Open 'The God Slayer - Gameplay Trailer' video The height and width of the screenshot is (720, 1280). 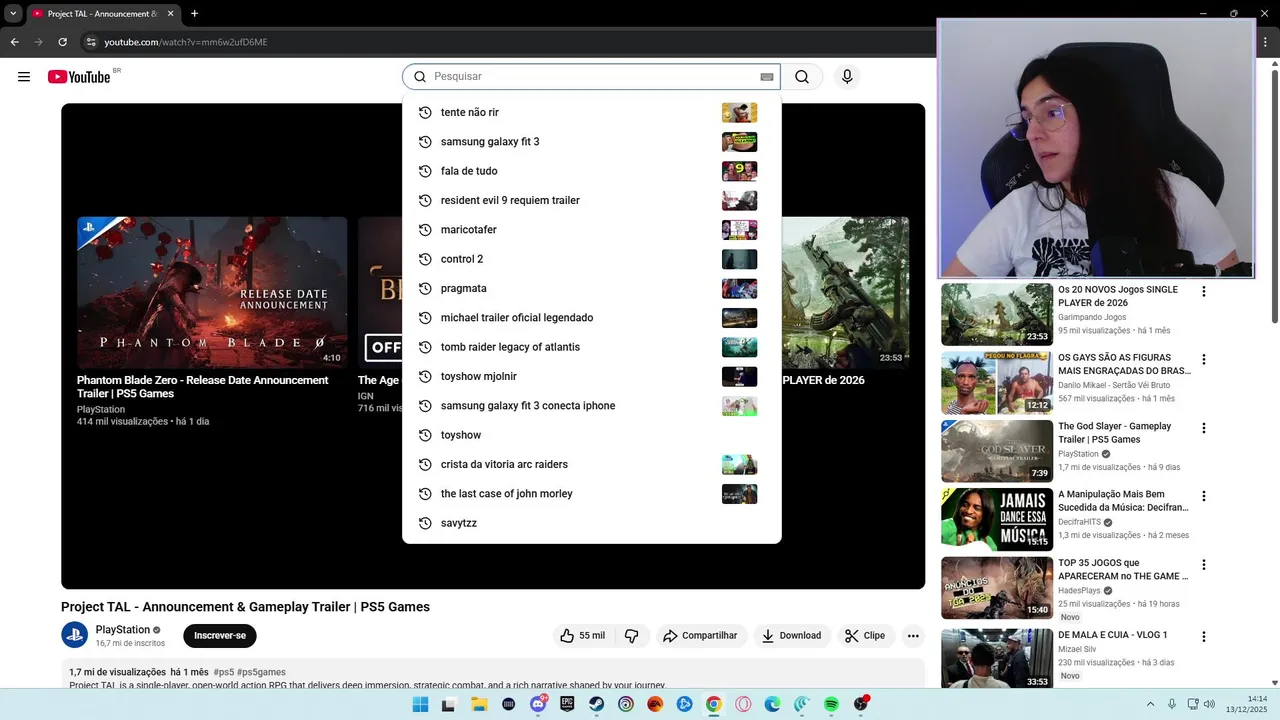click(997, 451)
